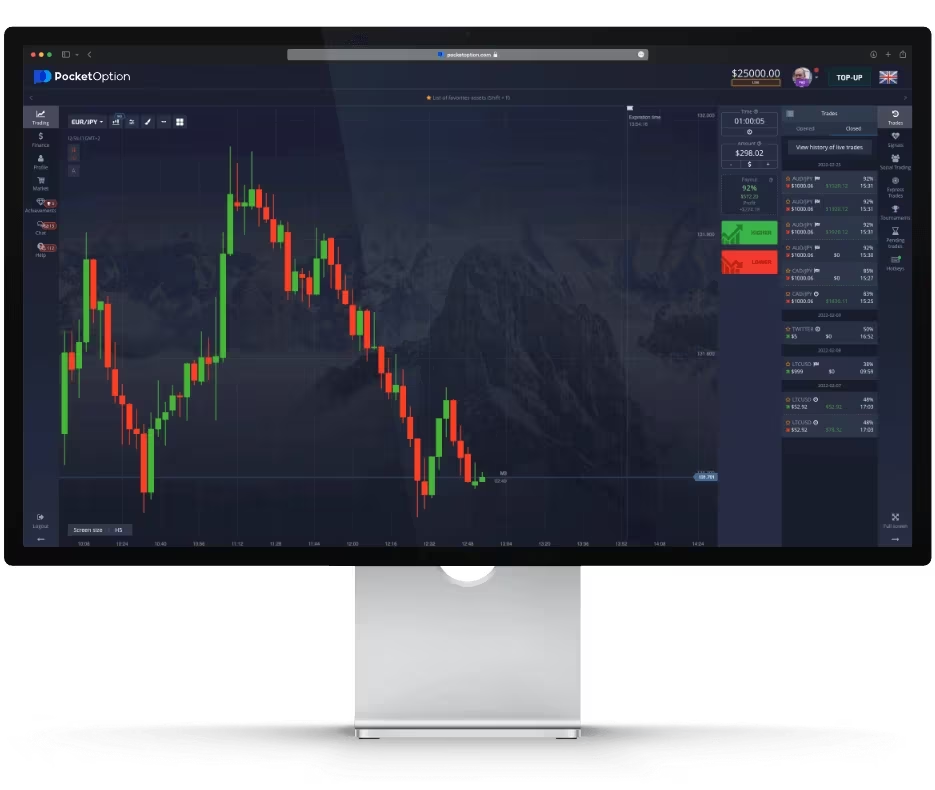Click the green HIGHER button

(750, 233)
